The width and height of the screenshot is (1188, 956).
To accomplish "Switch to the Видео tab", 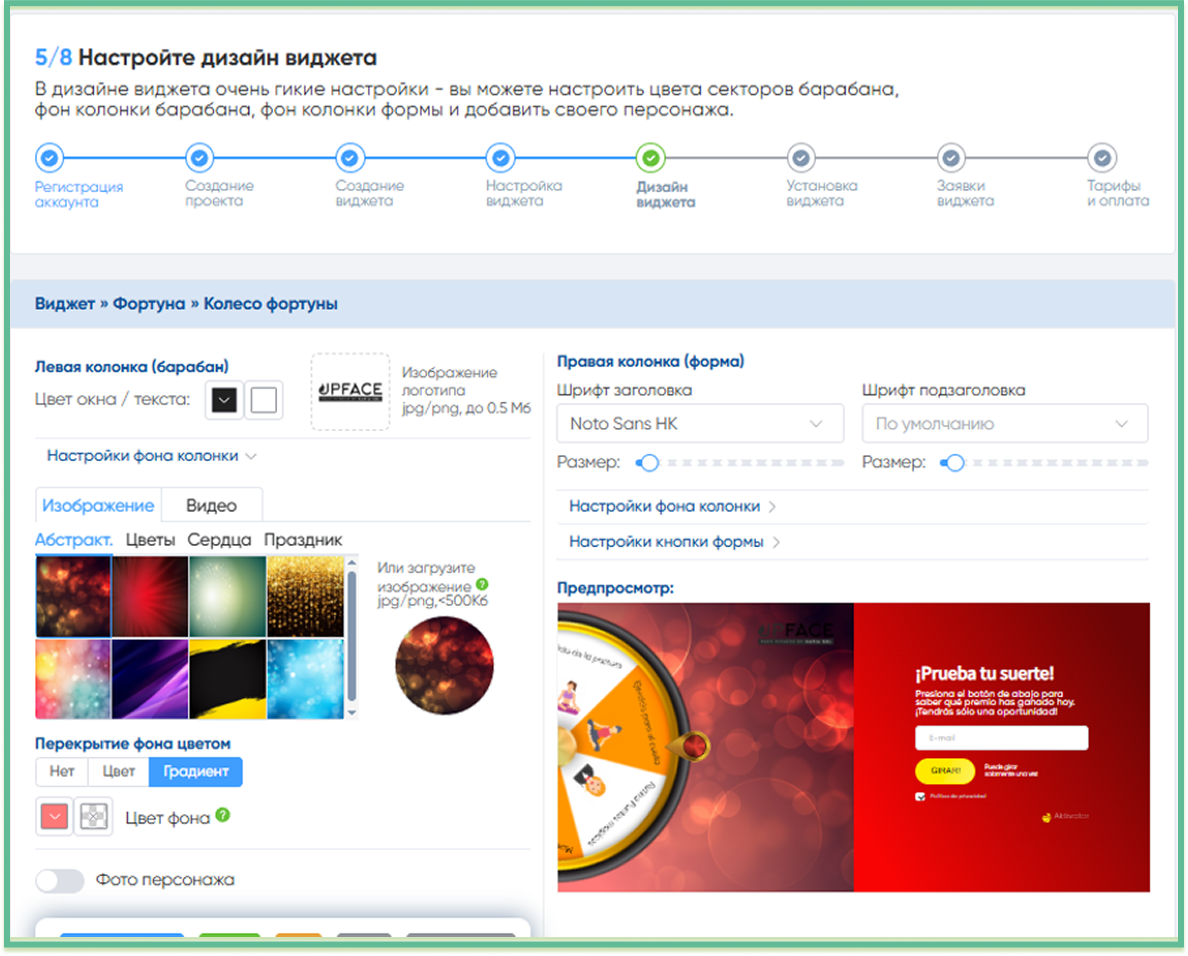I will click(x=211, y=505).
